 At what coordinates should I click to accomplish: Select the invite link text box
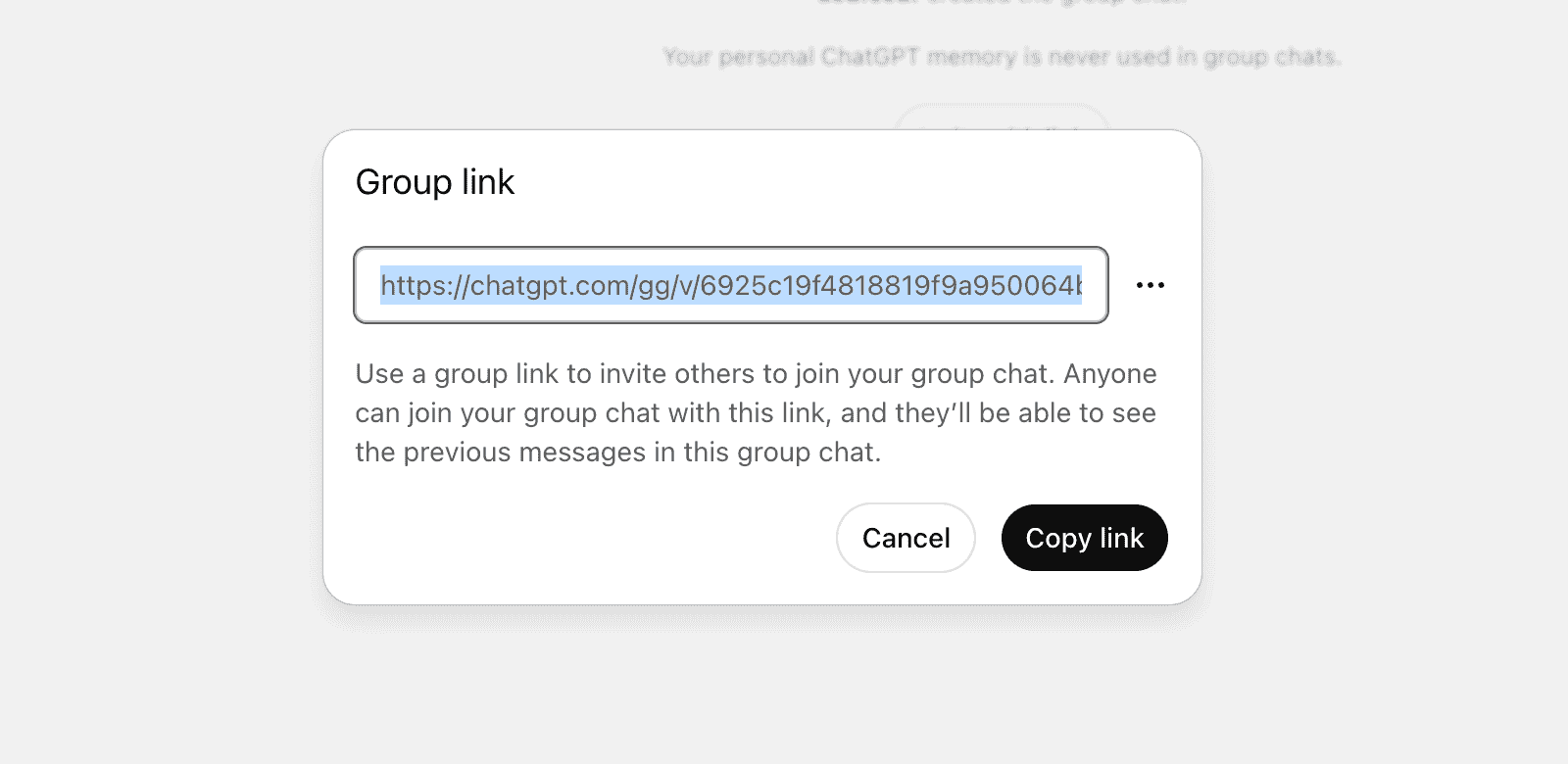tap(730, 285)
